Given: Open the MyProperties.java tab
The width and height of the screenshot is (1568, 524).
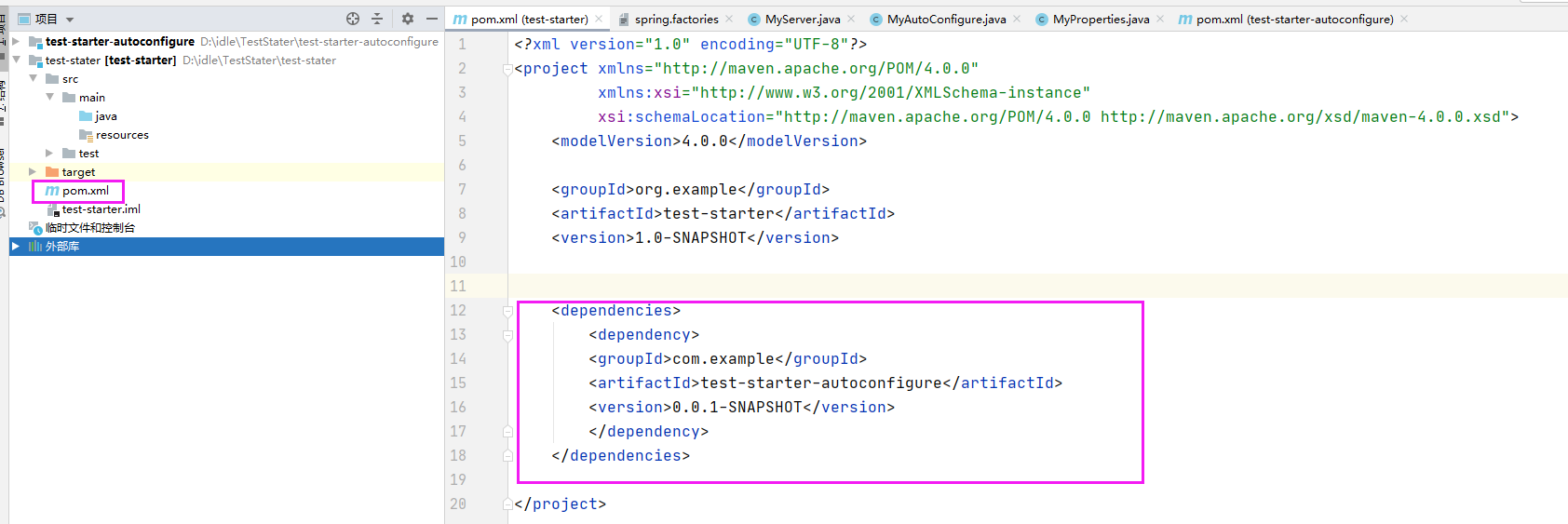Looking at the screenshot, I should pyautogui.click(x=1101, y=19).
